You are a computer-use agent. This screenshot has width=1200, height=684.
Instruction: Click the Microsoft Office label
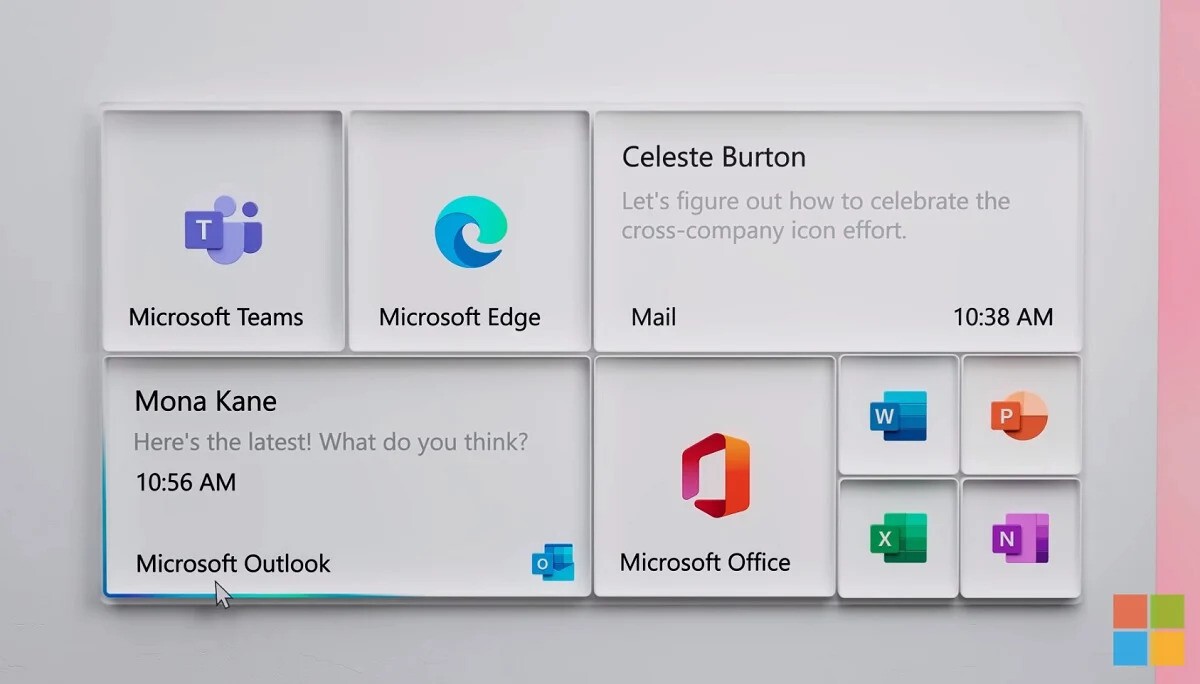705,562
